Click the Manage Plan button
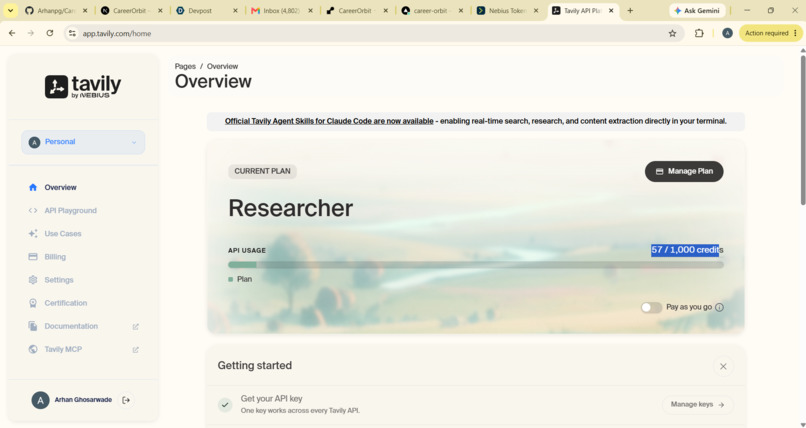Screen dimensions: 806x428 [x=684, y=172]
